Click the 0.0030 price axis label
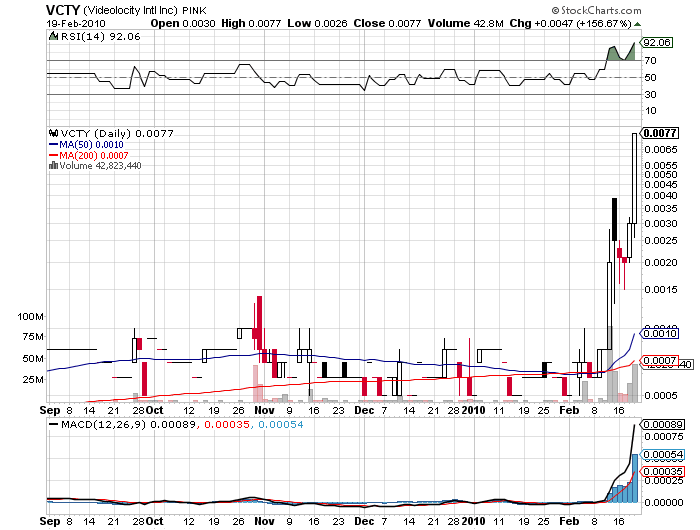Viewport: 700px width, 530px height. tap(661, 223)
